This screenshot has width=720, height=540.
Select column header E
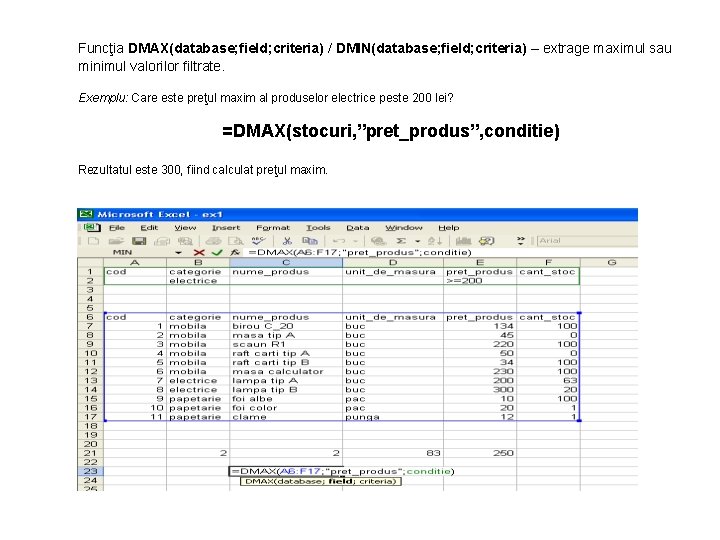(x=480, y=263)
